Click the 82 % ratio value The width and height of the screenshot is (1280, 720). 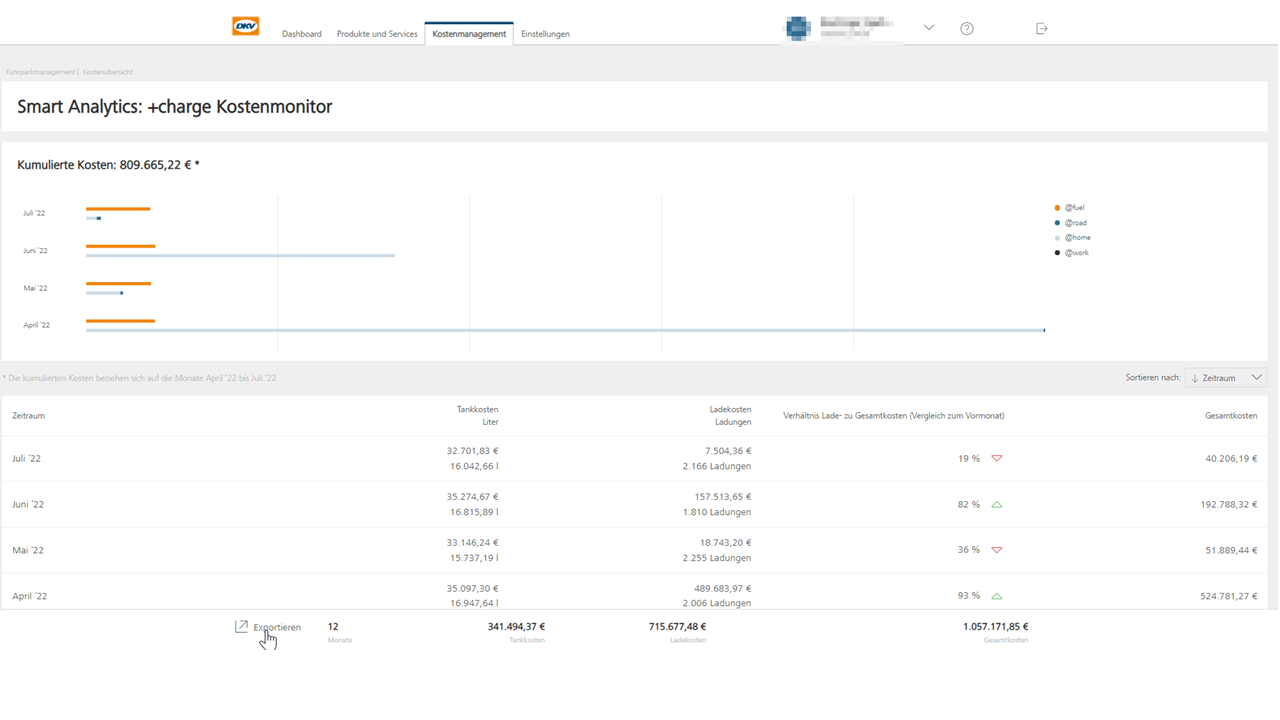[x=969, y=505]
